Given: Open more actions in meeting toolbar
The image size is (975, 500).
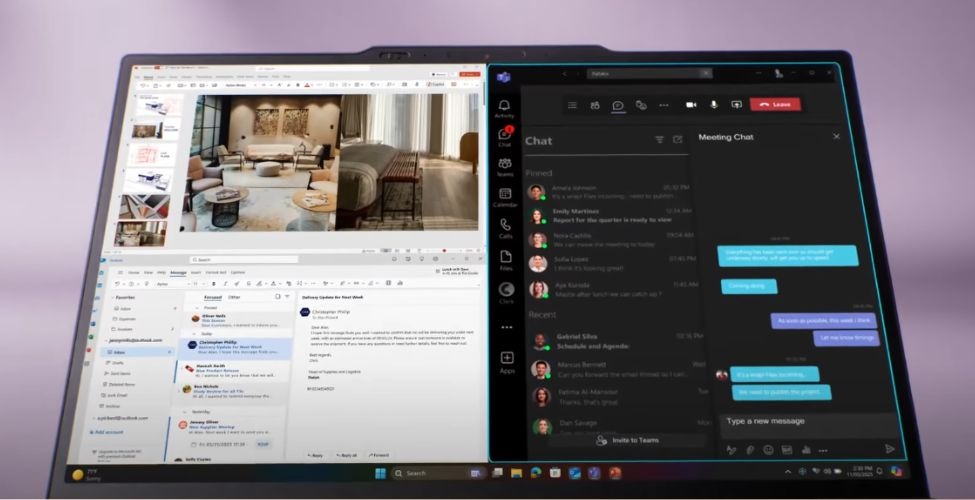Looking at the screenshot, I should [x=663, y=105].
